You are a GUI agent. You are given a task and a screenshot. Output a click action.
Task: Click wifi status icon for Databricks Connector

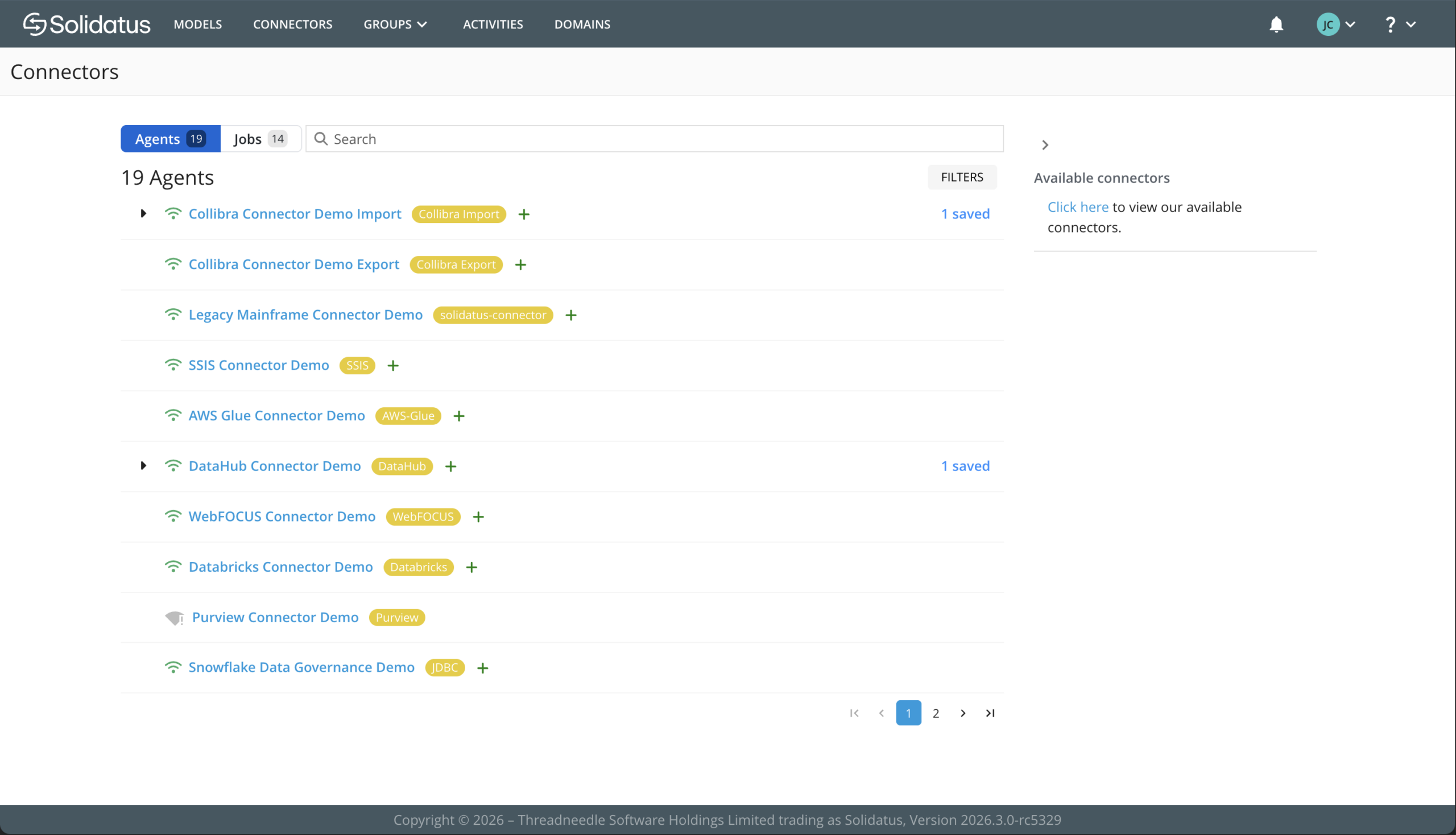[172, 567]
